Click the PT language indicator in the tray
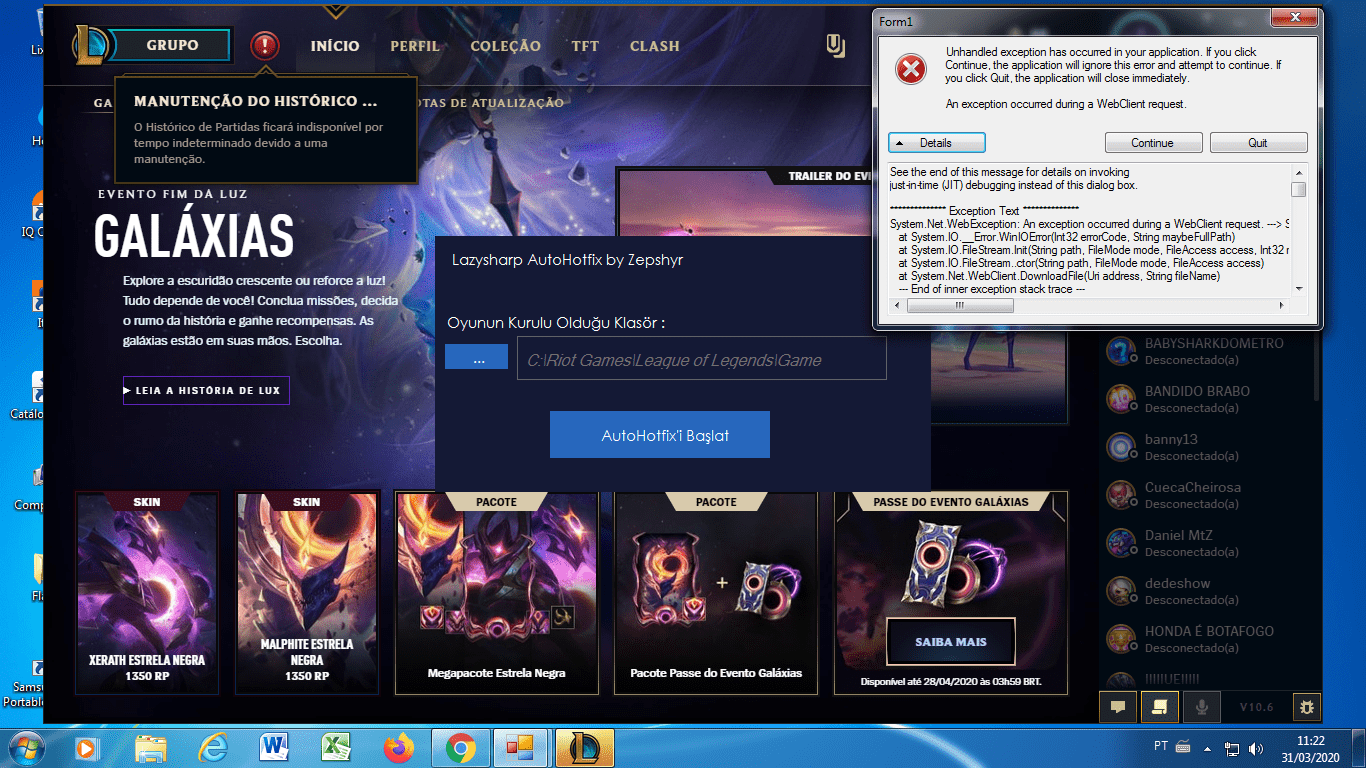Viewport: 1366px width, 768px height. [1161, 747]
